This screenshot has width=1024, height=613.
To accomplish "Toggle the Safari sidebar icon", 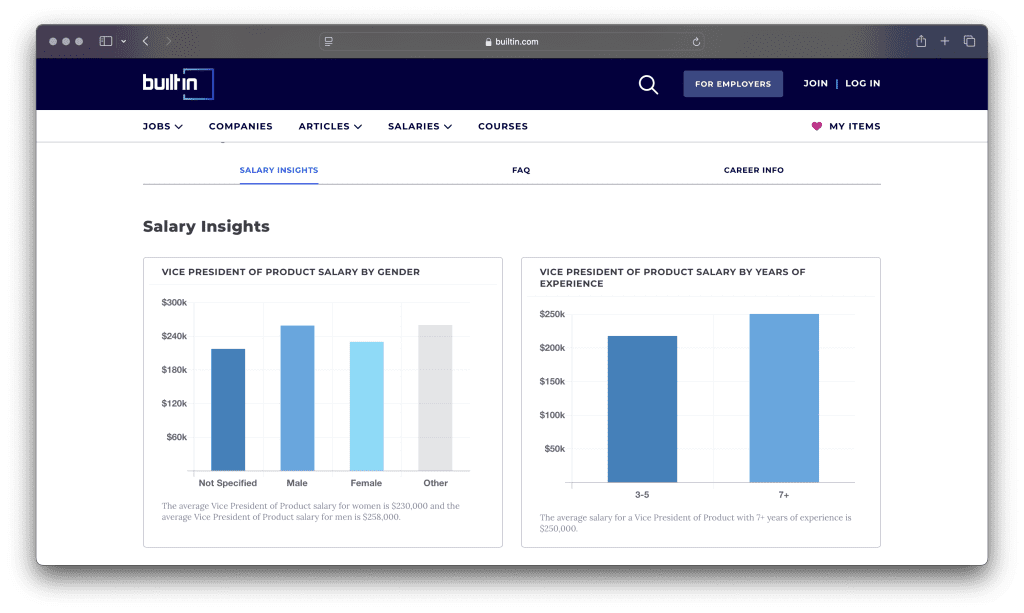I will click(x=106, y=41).
